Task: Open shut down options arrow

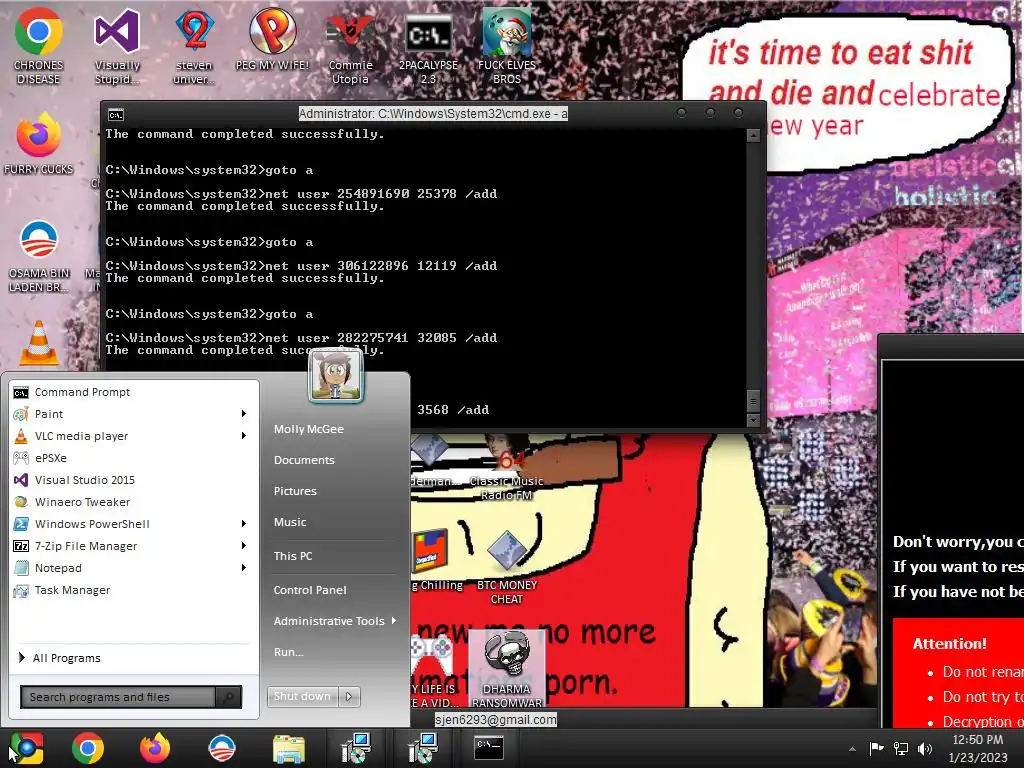Action: pos(349,697)
